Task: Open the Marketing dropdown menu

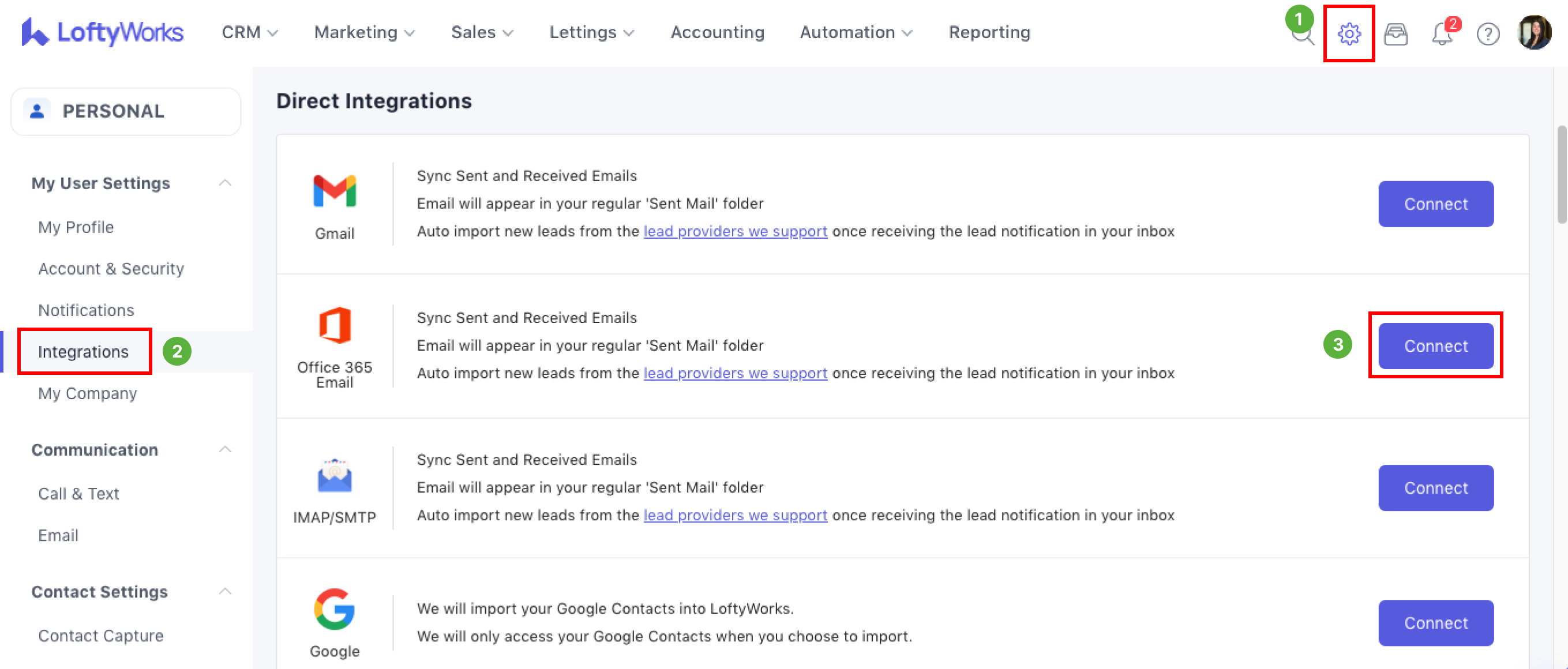Action: [x=364, y=32]
